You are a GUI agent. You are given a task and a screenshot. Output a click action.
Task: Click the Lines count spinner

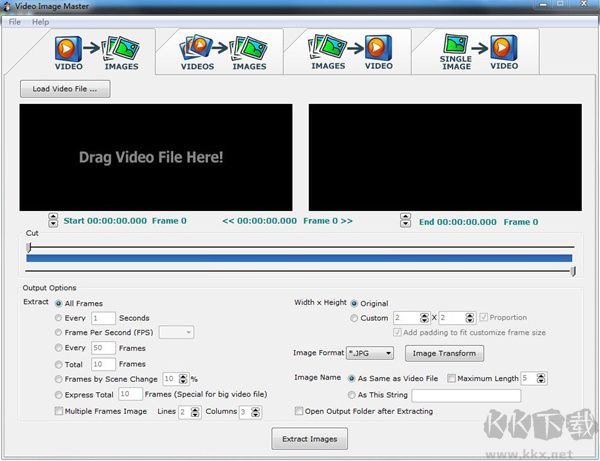pos(195,412)
